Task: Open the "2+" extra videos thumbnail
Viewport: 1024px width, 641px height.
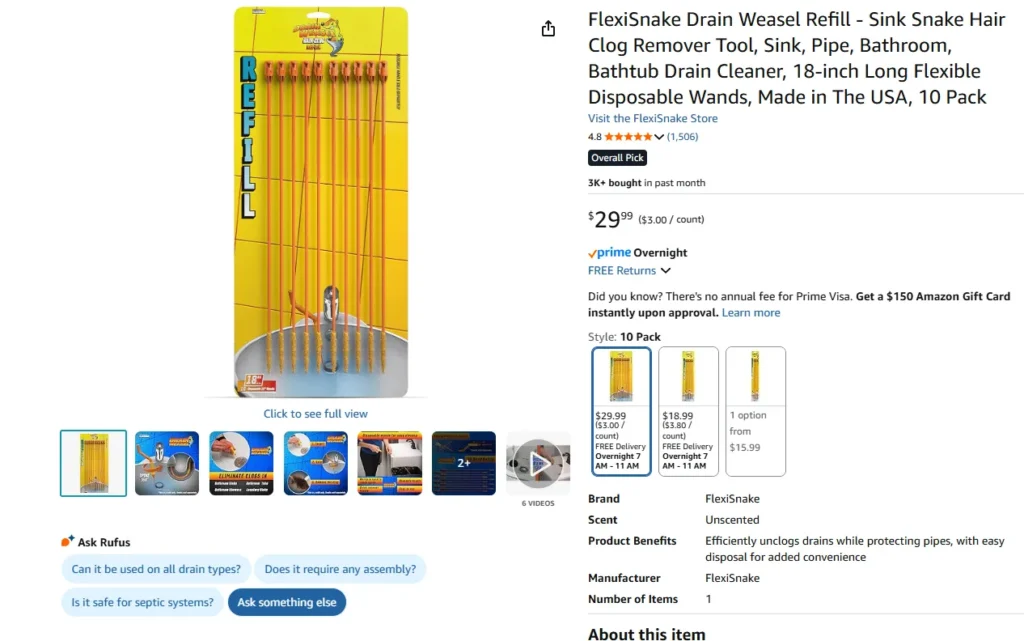Action: tap(463, 463)
